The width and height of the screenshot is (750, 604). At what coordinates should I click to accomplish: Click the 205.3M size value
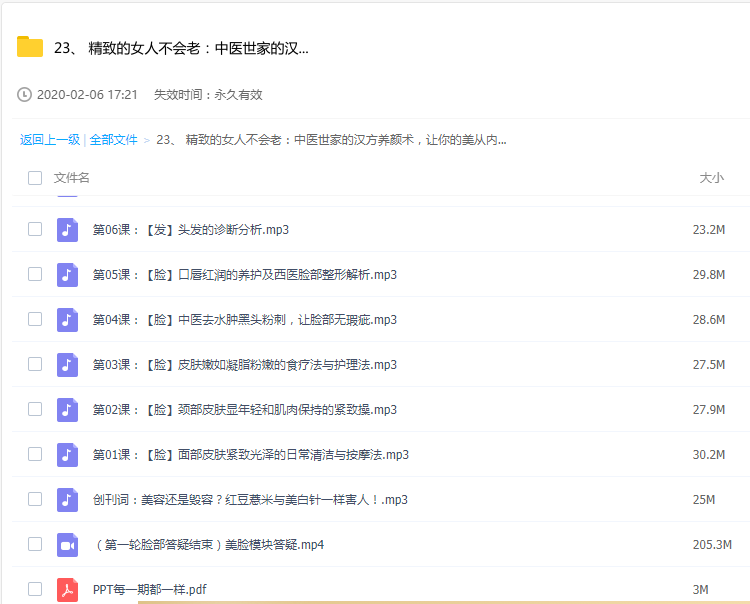click(x=712, y=545)
